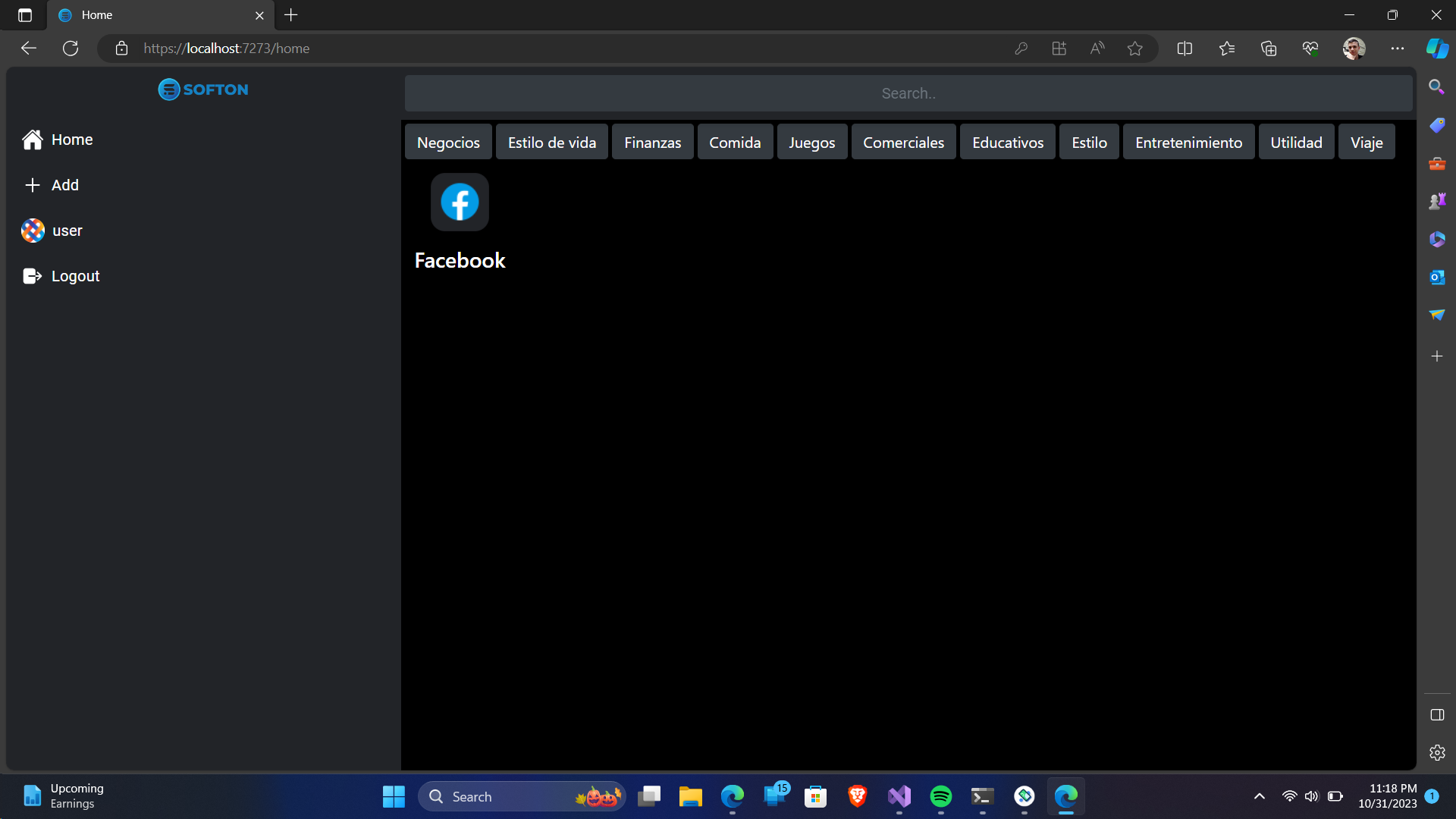The width and height of the screenshot is (1456, 819).
Task: Open Outlook in the sidebar
Action: (1437, 278)
